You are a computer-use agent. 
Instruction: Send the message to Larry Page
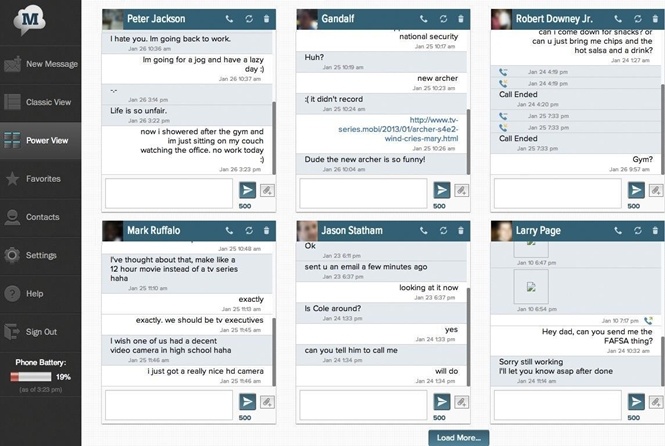635,402
